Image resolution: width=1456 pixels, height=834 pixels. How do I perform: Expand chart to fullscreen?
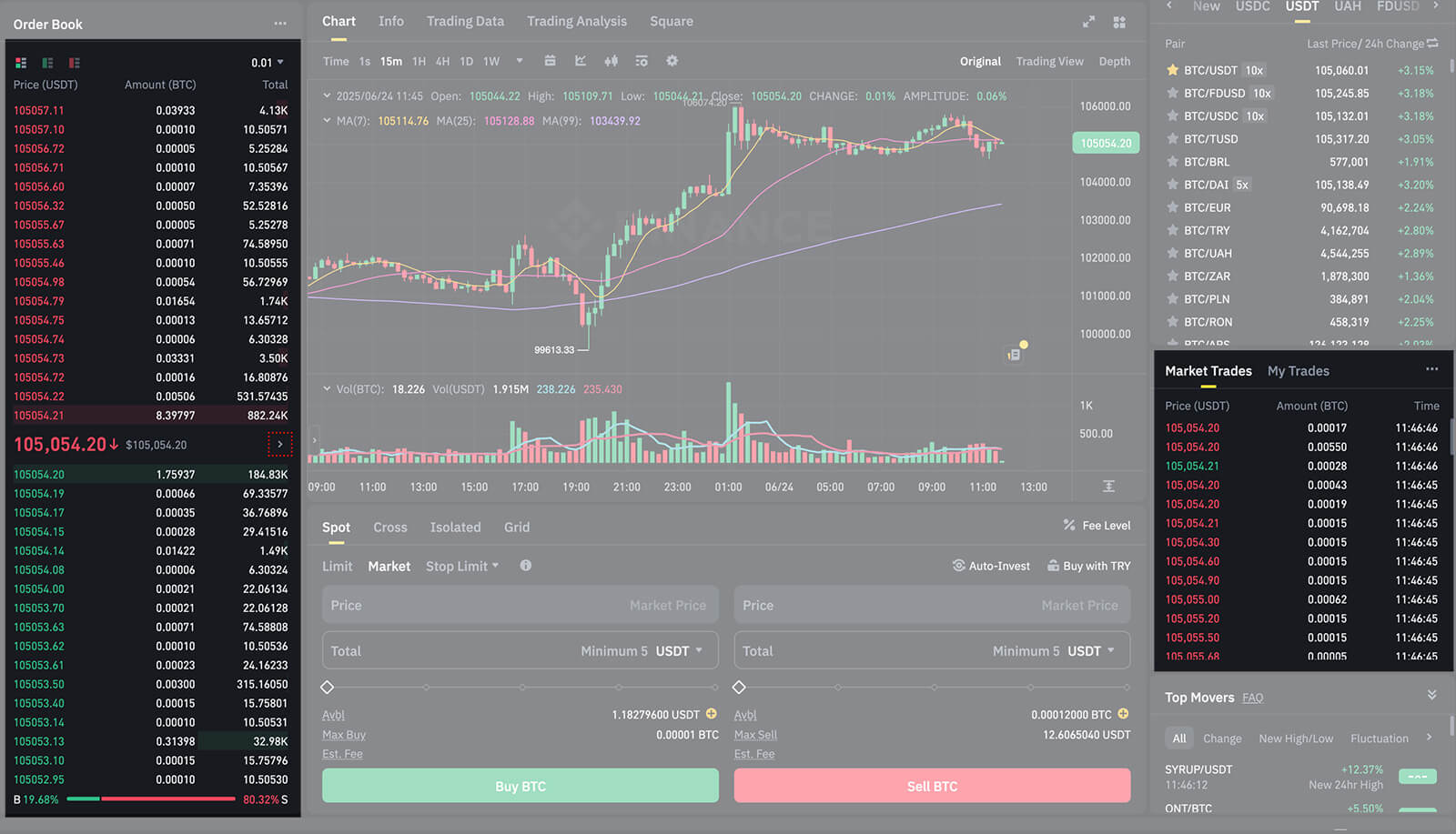[1088, 22]
